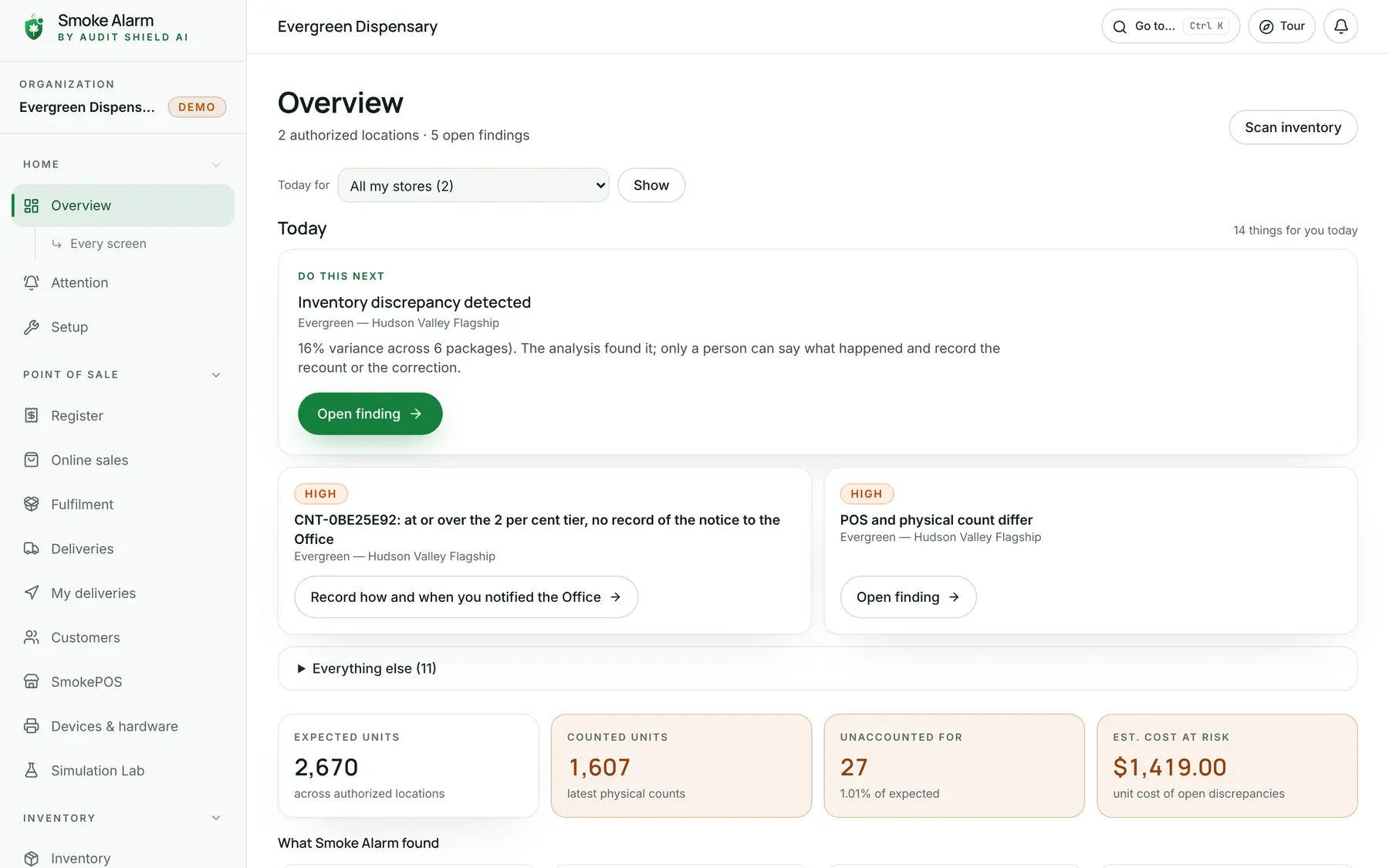Open notifications bell icon
Screen dimensions: 1389x868
pos(1341,26)
